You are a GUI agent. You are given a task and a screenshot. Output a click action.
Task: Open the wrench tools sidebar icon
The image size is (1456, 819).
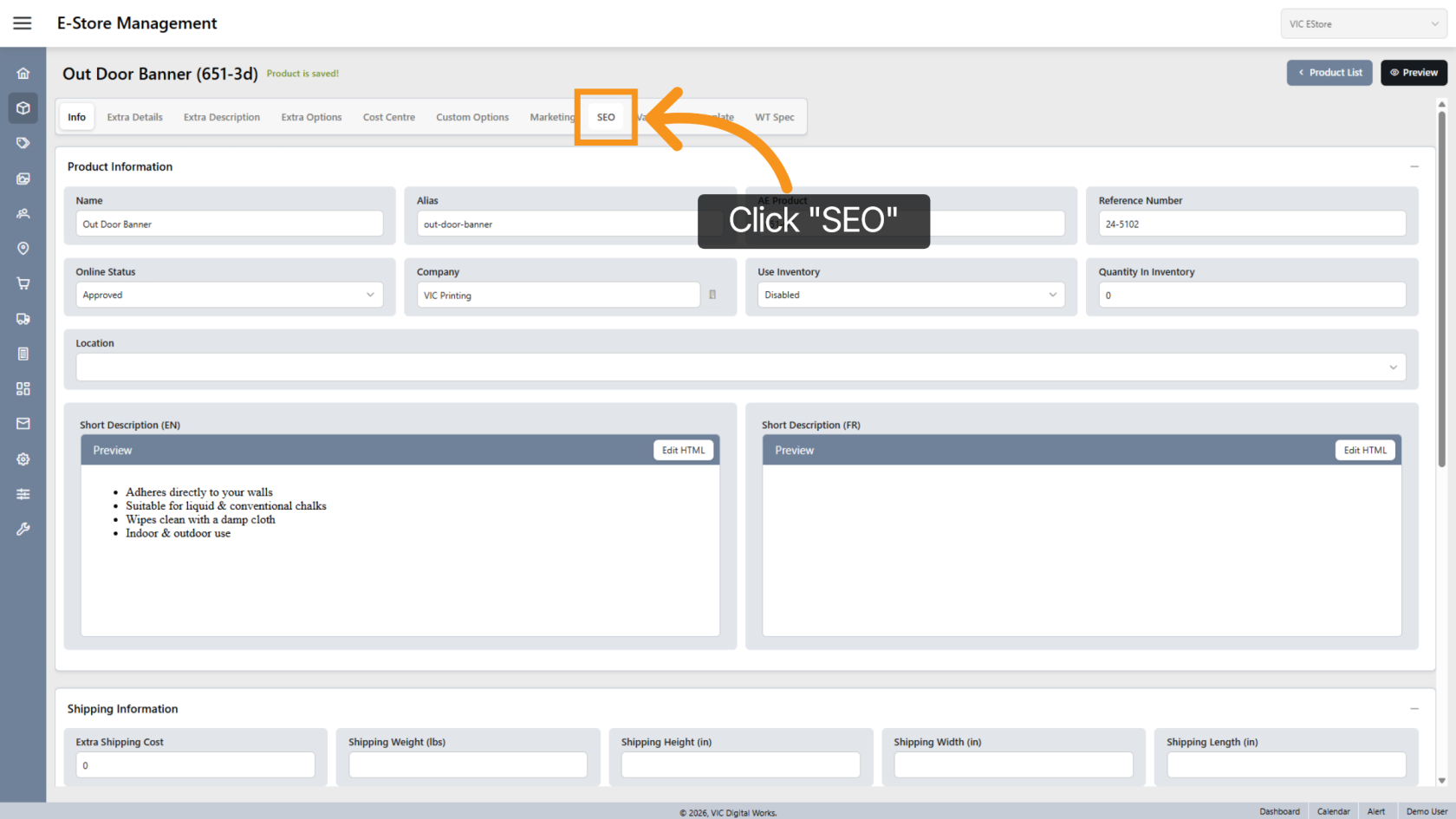pos(23,529)
